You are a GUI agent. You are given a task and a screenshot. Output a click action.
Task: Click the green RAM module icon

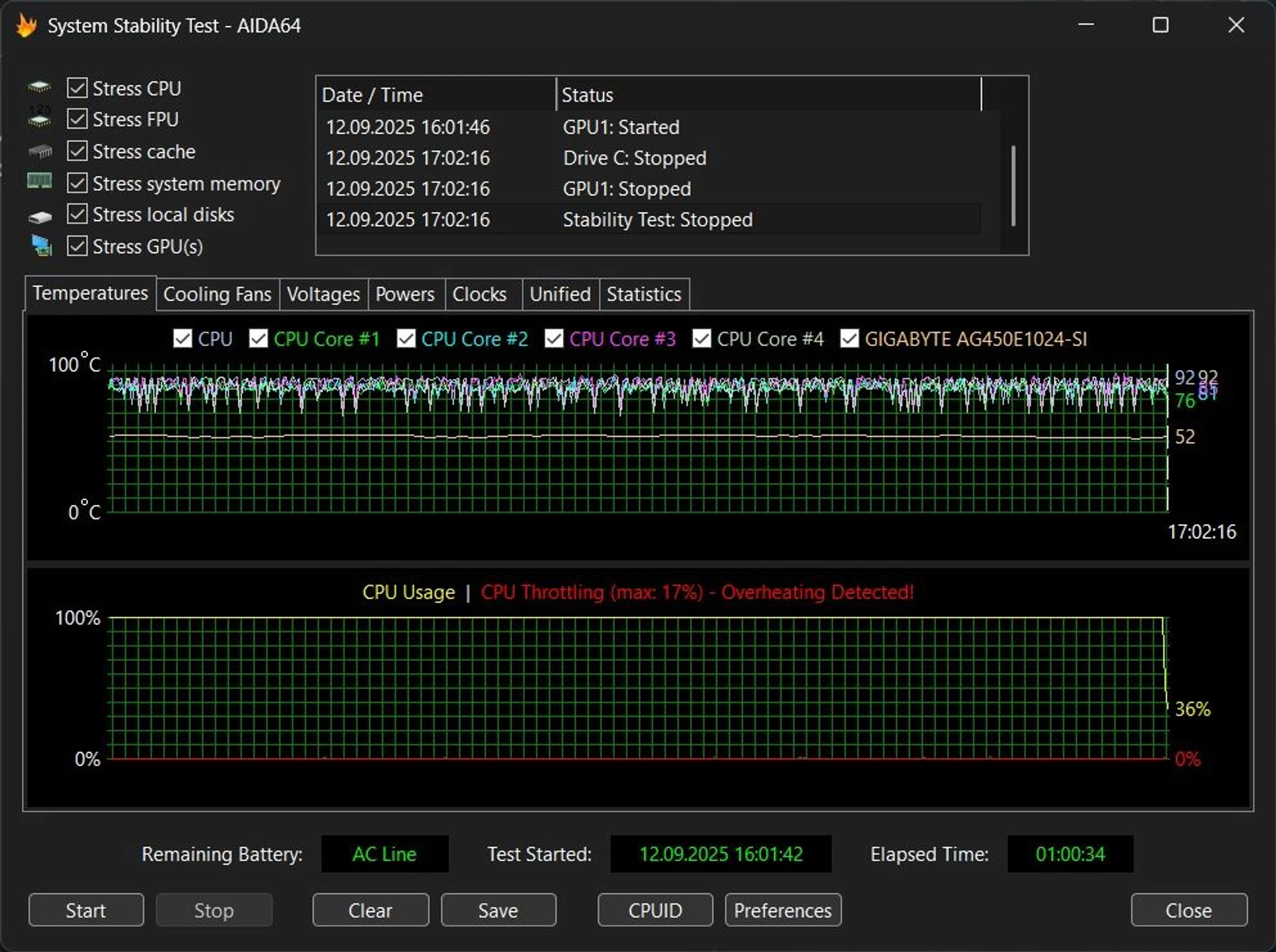point(39,181)
